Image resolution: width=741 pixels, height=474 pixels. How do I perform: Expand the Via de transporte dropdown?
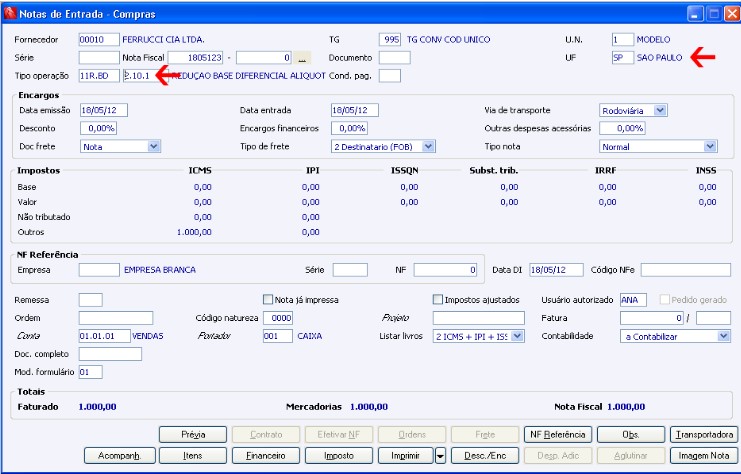pos(660,110)
